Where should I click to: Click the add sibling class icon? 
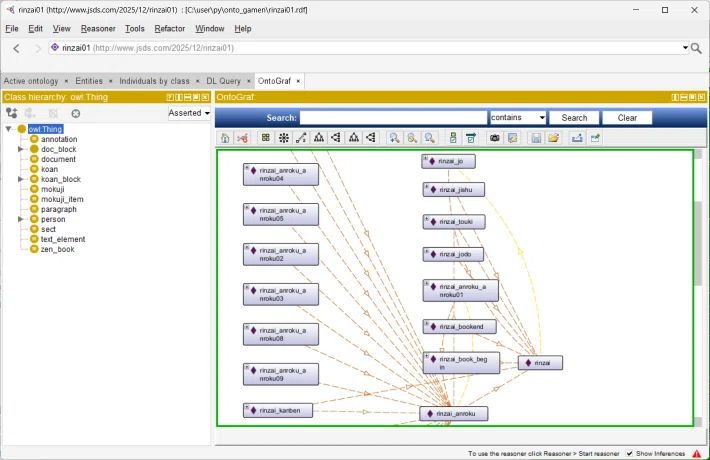click(x=30, y=113)
